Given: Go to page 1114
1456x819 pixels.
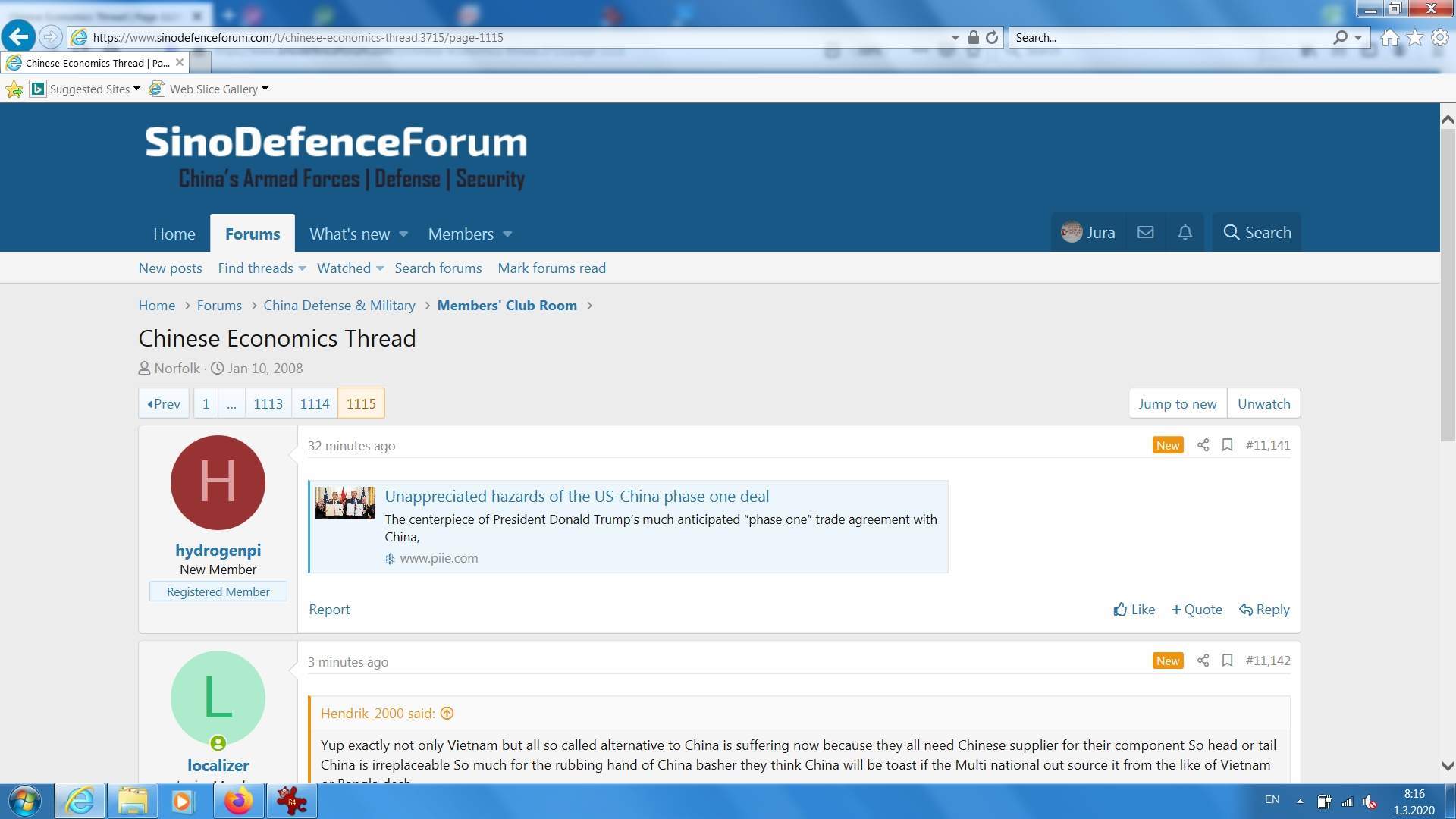Looking at the screenshot, I should tap(314, 403).
